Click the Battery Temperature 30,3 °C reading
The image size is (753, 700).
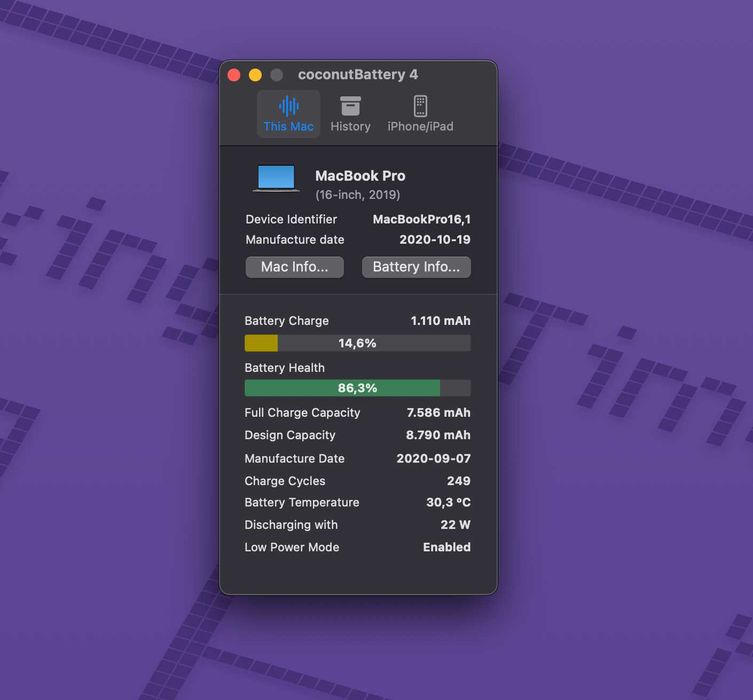point(449,503)
